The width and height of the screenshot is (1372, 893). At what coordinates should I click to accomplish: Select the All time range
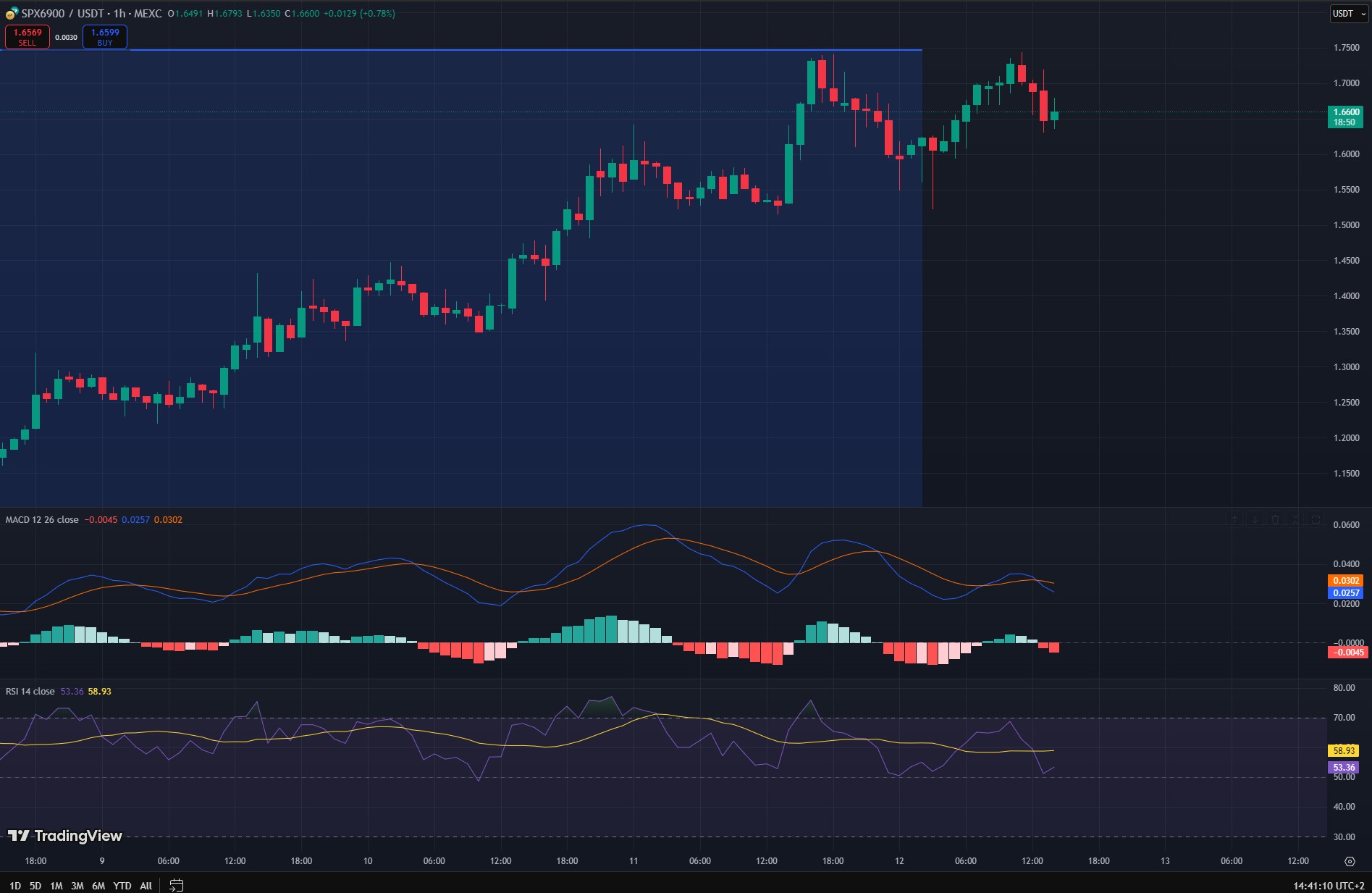tap(146, 885)
